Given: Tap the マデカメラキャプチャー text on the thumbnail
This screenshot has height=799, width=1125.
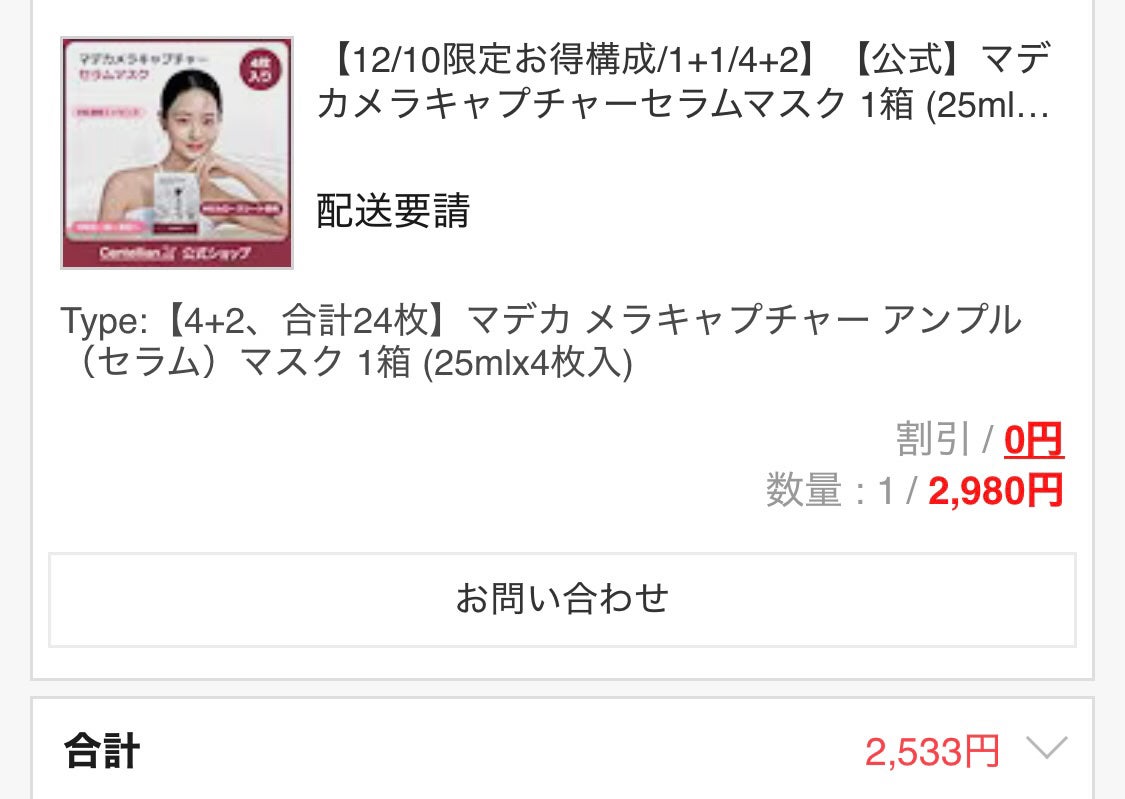Looking at the screenshot, I should pos(143,59).
